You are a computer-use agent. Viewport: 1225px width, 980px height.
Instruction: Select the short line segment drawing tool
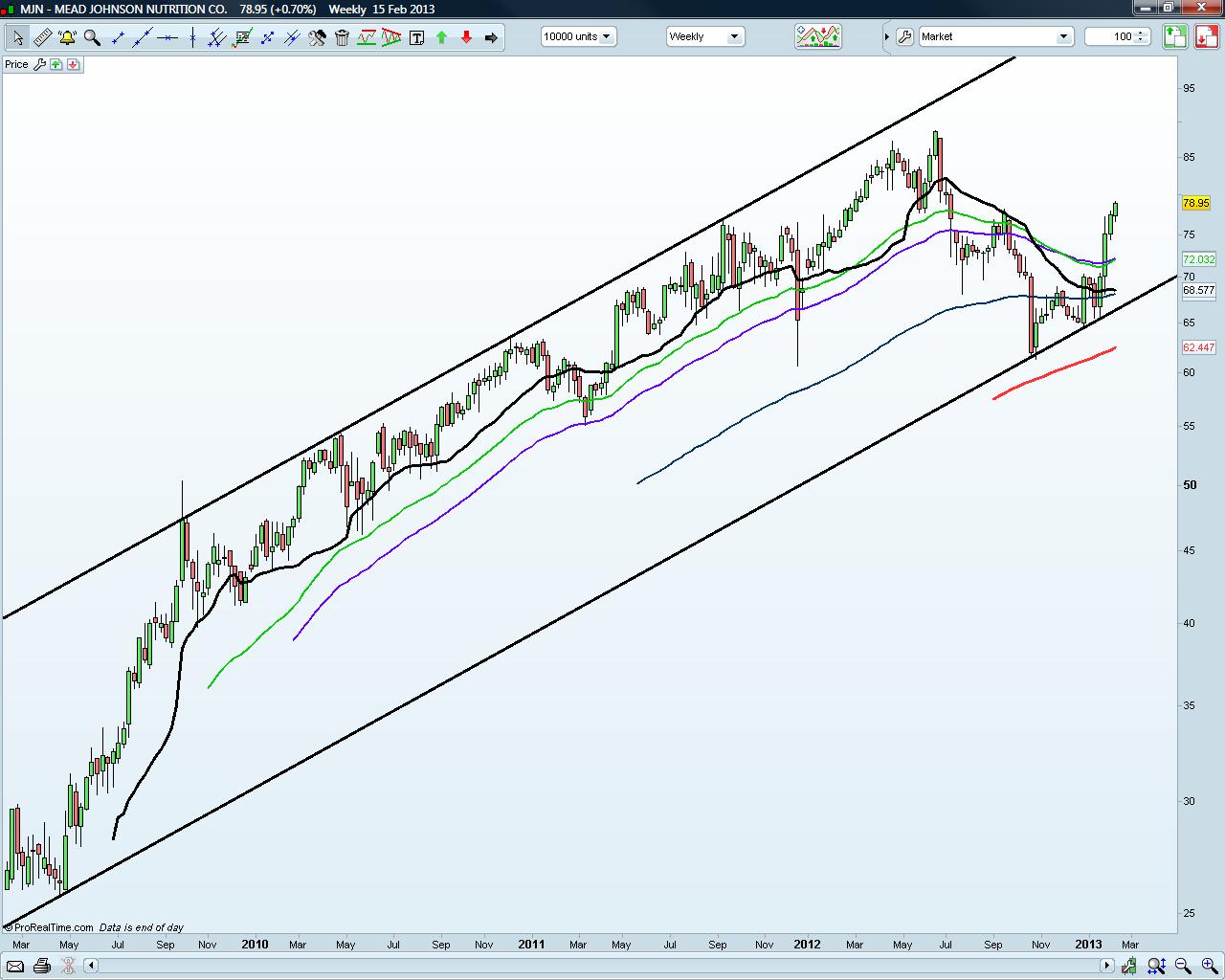(118, 37)
